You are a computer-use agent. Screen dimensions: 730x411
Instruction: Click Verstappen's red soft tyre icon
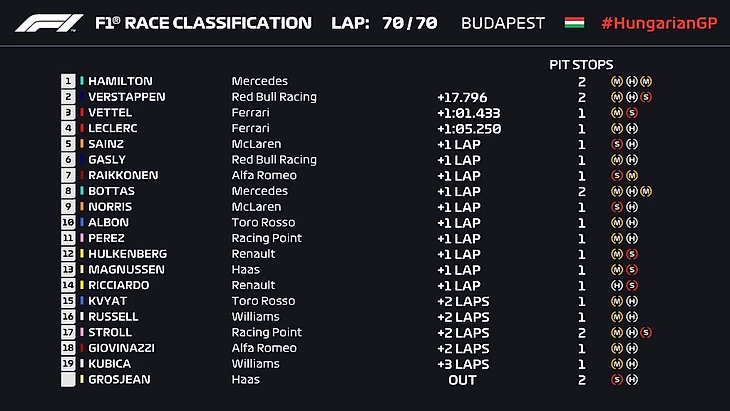(x=646, y=97)
